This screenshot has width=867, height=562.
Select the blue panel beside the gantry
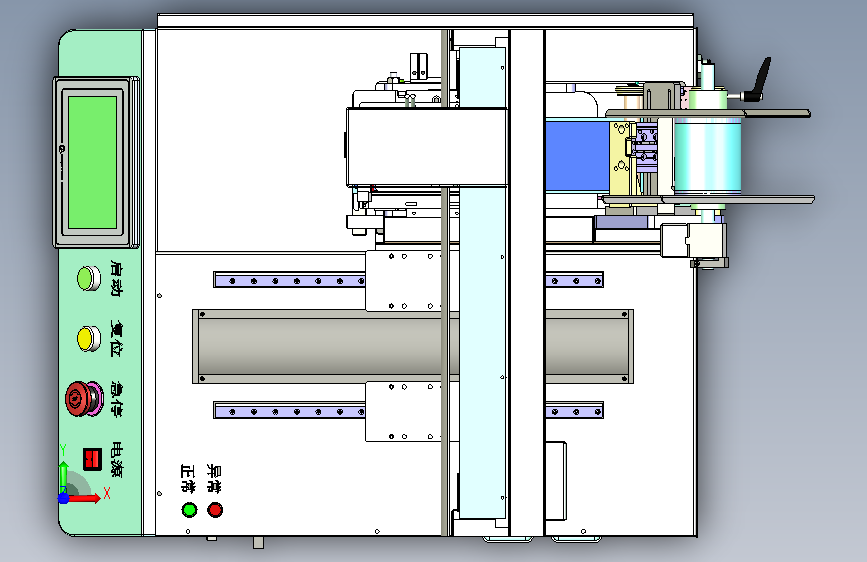coord(577,157)
